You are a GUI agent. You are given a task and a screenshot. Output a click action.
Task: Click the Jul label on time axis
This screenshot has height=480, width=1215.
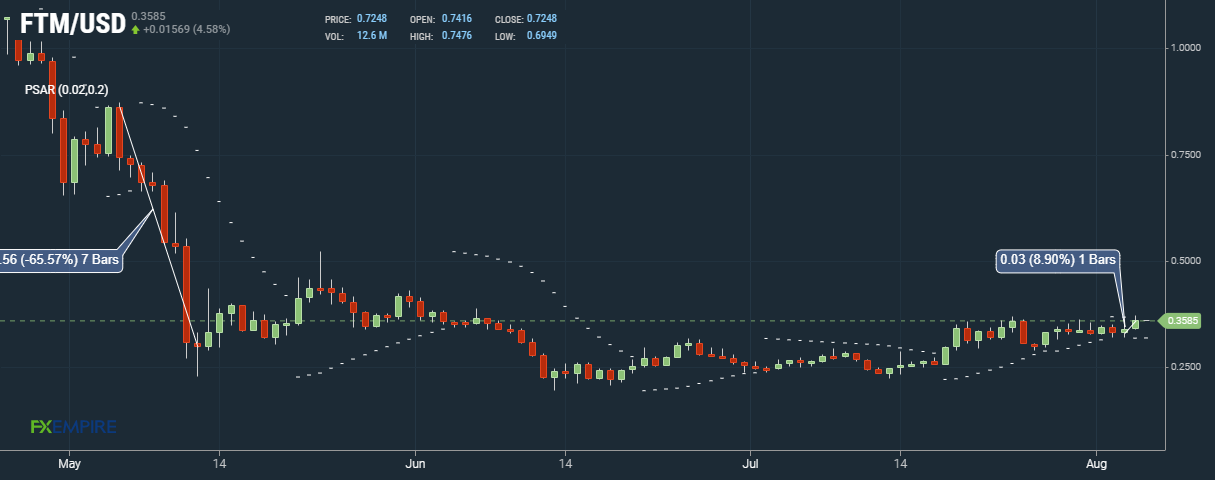(x=750, y=465)
